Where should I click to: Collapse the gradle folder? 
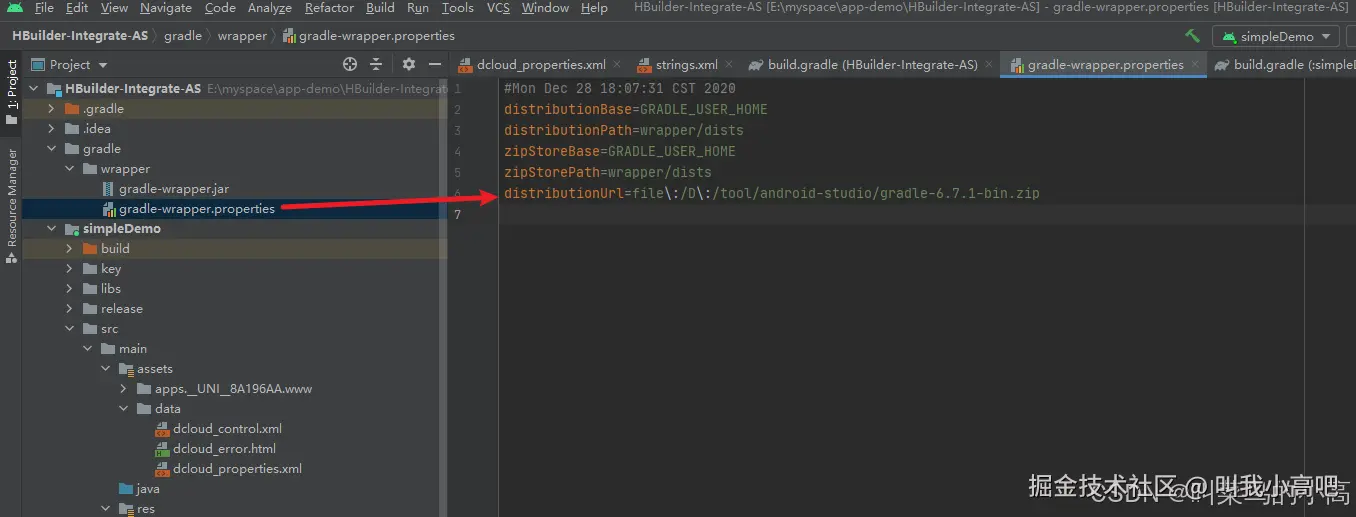51,149
